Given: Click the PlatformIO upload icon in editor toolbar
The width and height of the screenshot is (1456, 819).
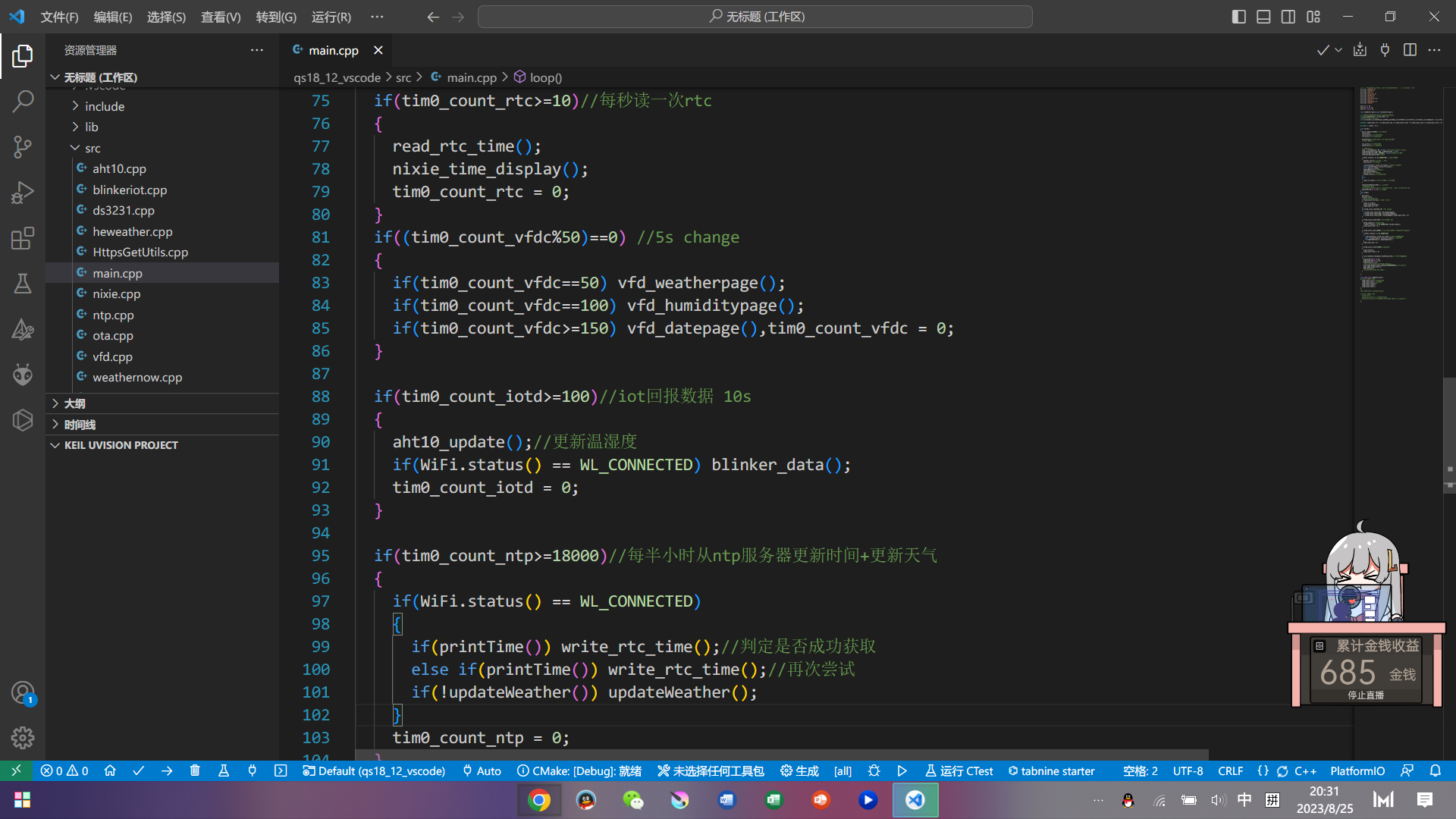Looking at the screenshot, I should 1360,50.
